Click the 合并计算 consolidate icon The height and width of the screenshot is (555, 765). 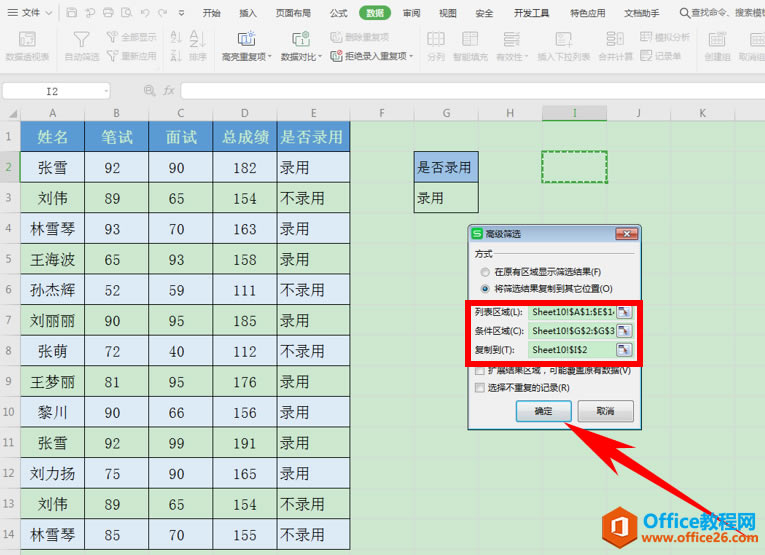(615, 39)
